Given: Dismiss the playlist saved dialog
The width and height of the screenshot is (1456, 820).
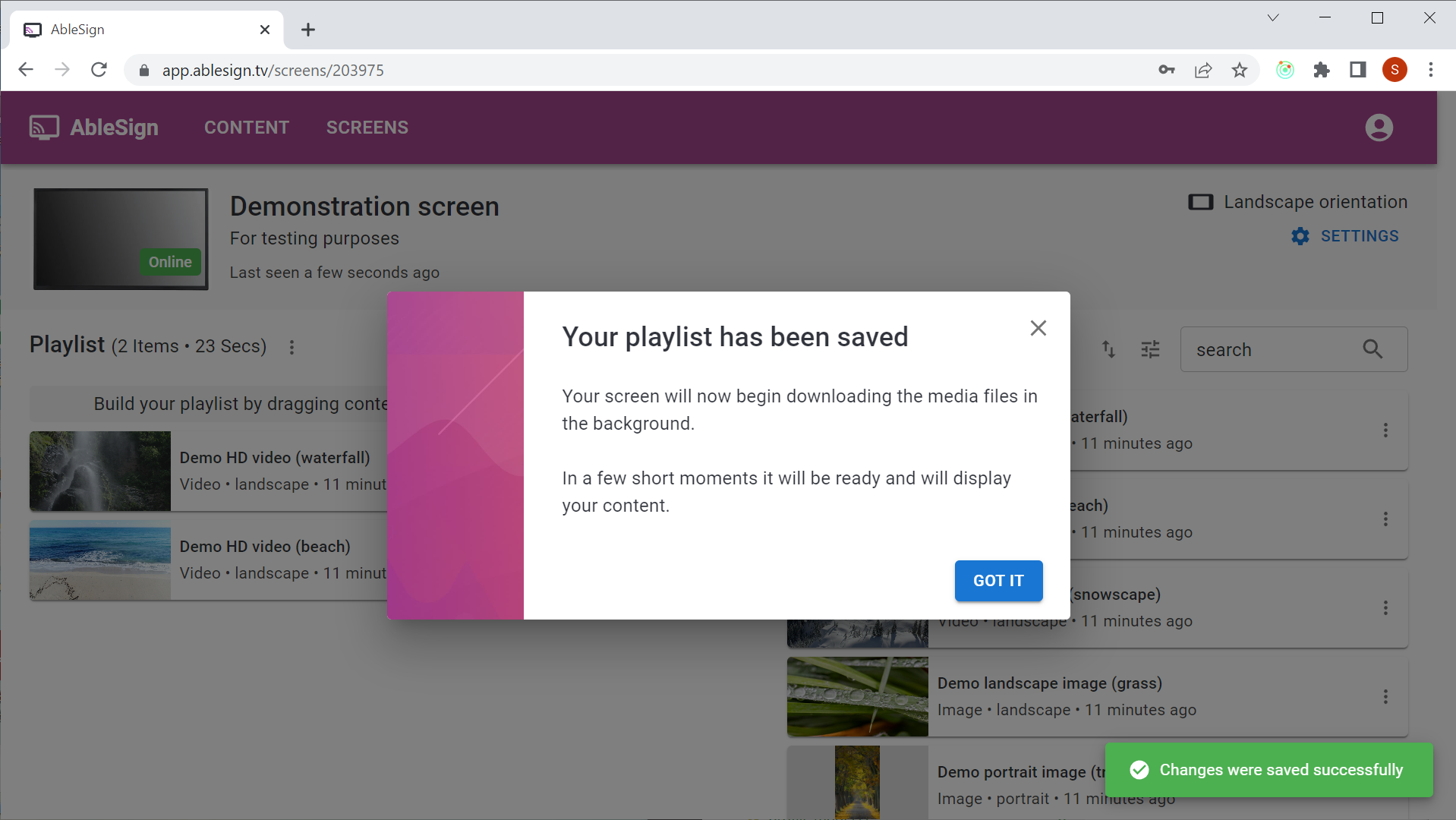Looking at the screenshot, I should (1038, 328).
